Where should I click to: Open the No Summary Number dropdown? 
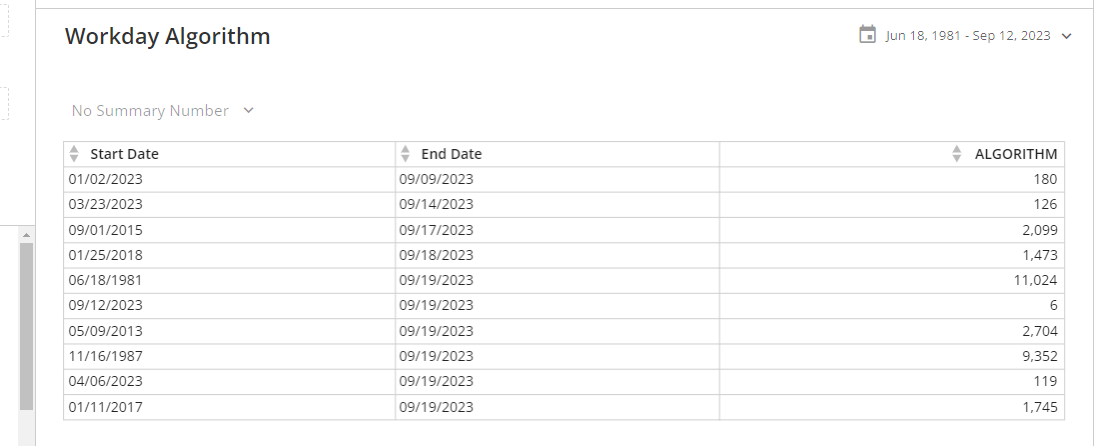click(x=162, y=111)
